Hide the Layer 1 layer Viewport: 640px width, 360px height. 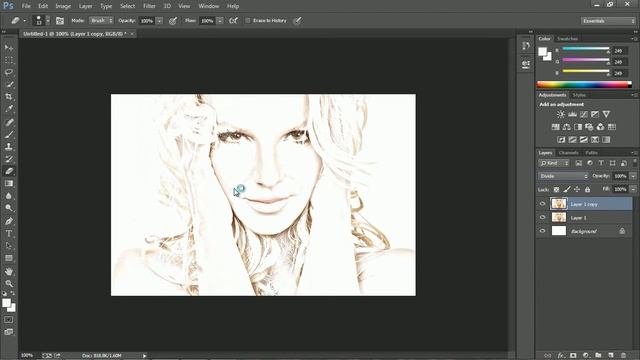(x=542, y=218)
